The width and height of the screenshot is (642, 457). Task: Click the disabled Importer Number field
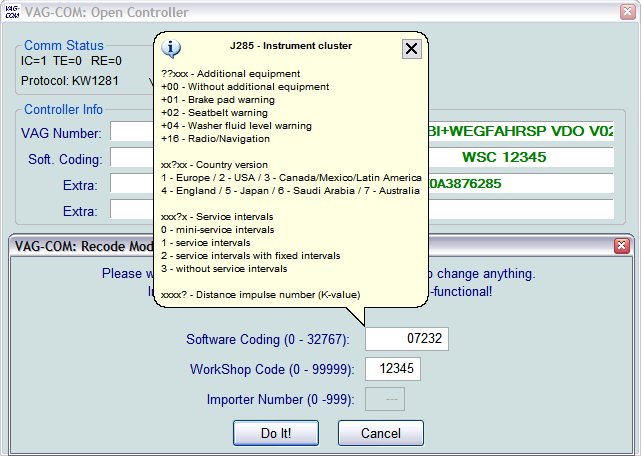pyautogui.click(x=385, y=399)
